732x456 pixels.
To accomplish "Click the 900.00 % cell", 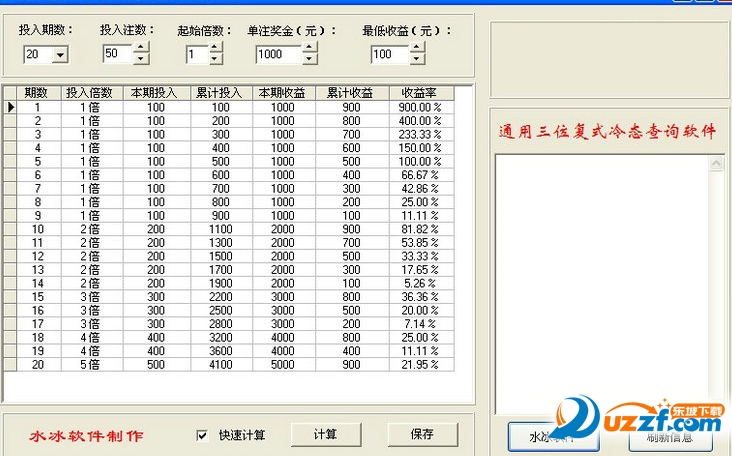I will click(421, 107).
